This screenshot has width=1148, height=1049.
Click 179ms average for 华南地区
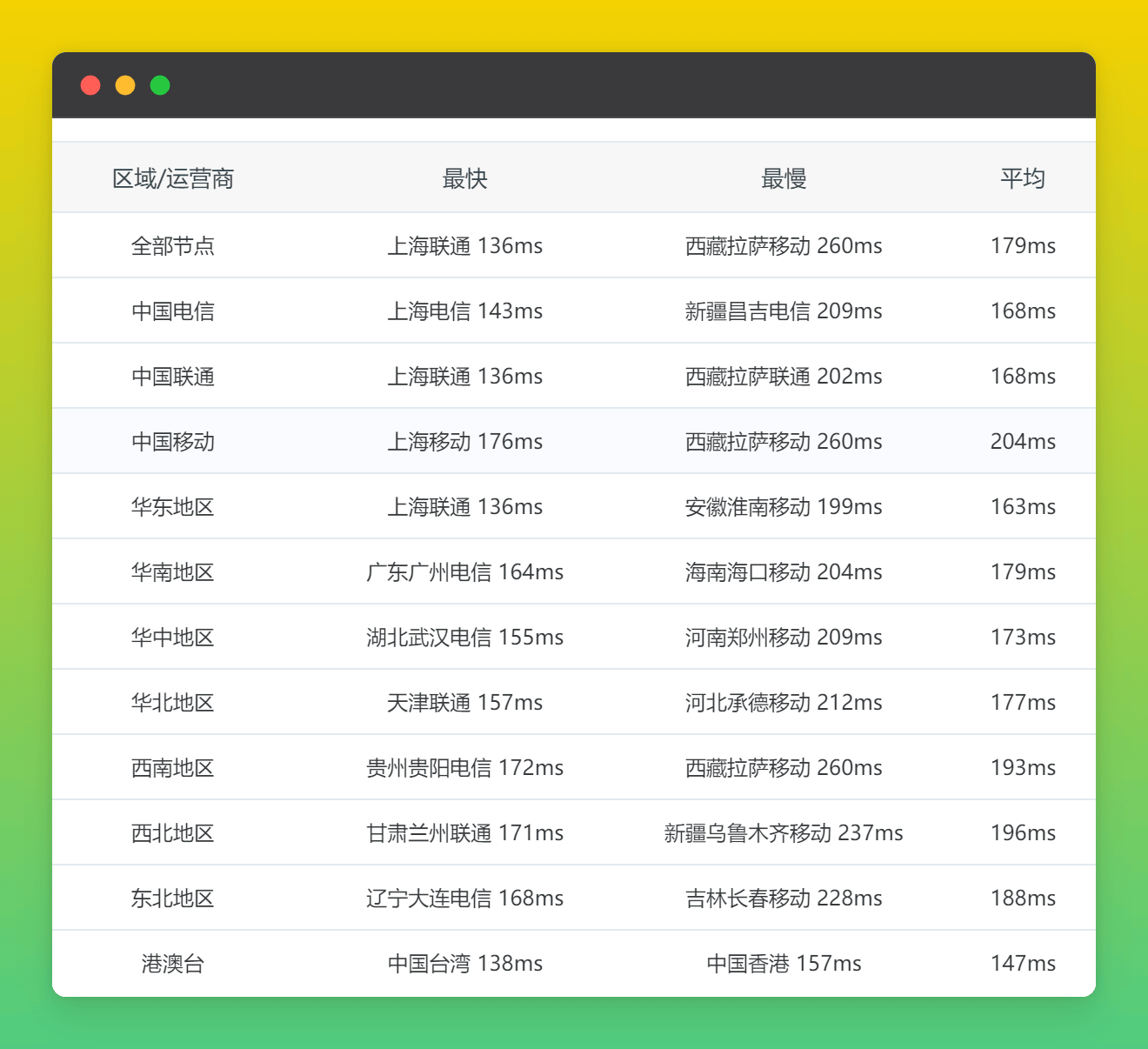point(1023,572)
